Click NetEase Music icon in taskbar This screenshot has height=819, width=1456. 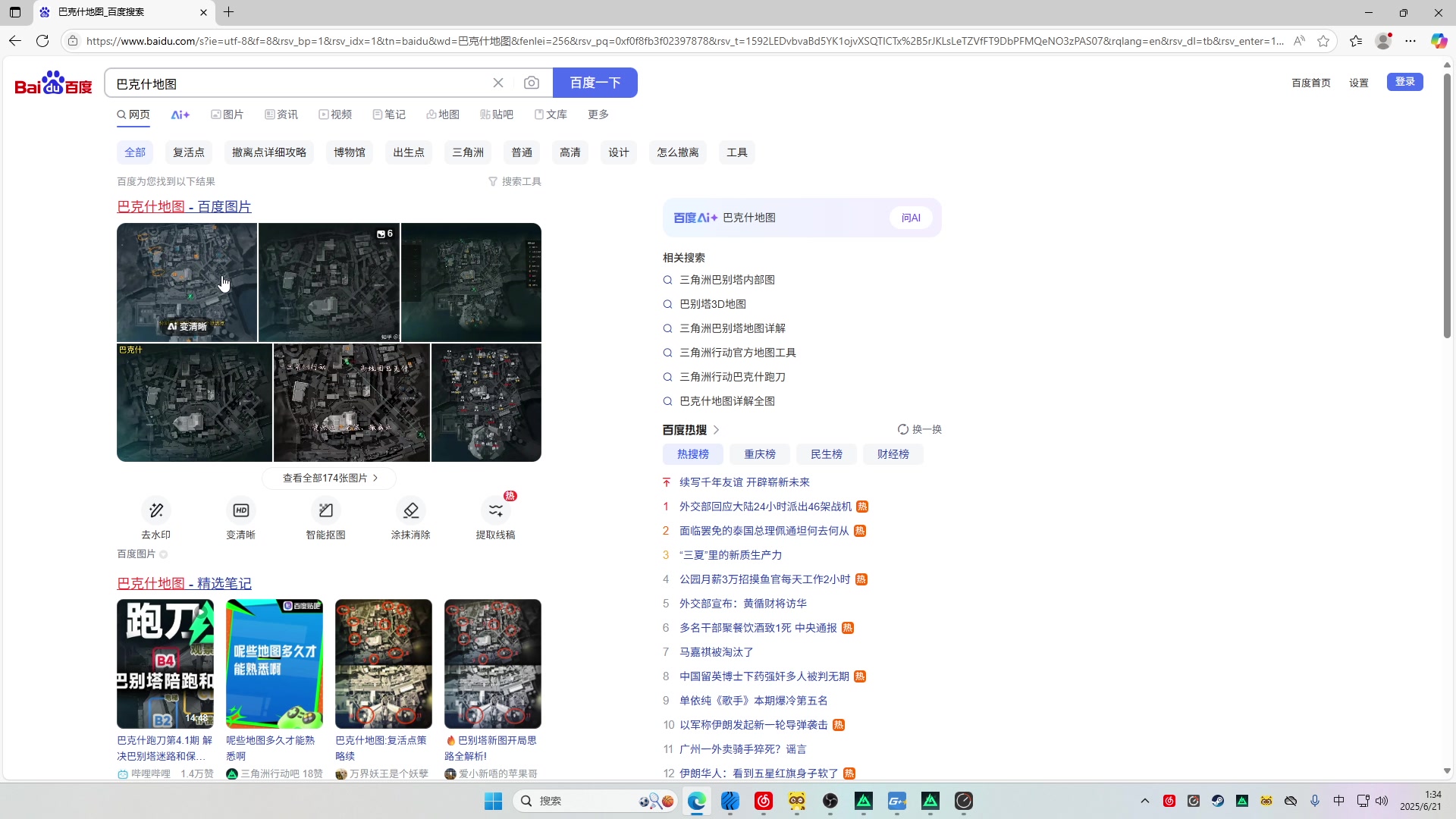[x=764, y=801]
